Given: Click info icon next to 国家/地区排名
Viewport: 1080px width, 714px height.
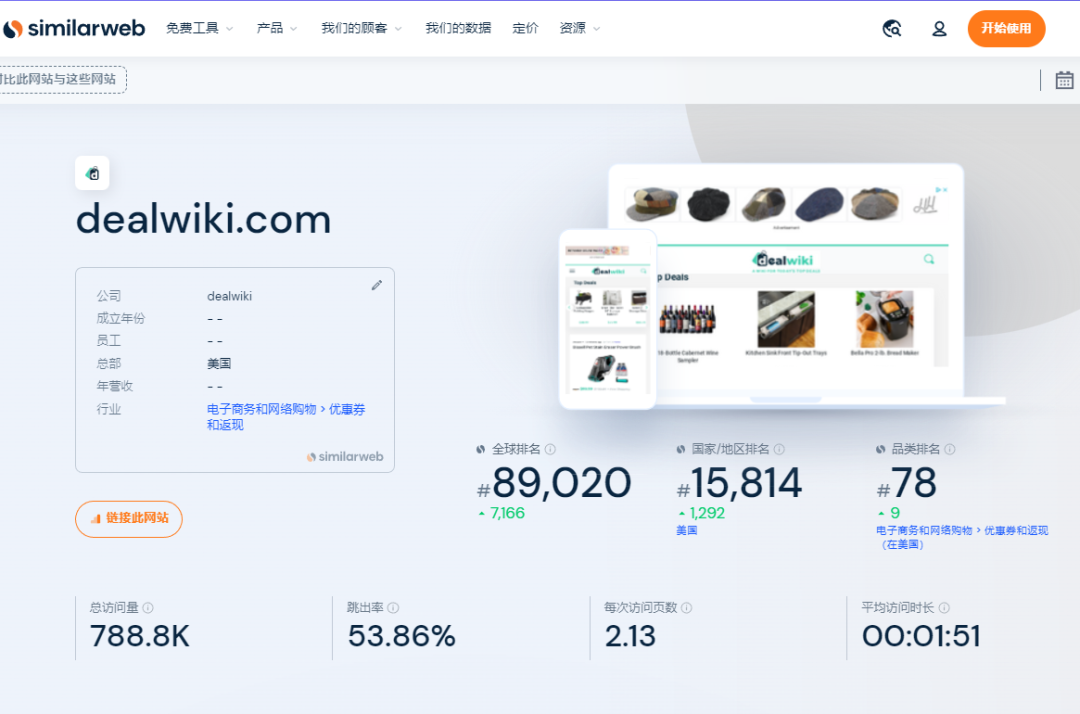Looking at the screenshot, I should (x=779, y=449).
